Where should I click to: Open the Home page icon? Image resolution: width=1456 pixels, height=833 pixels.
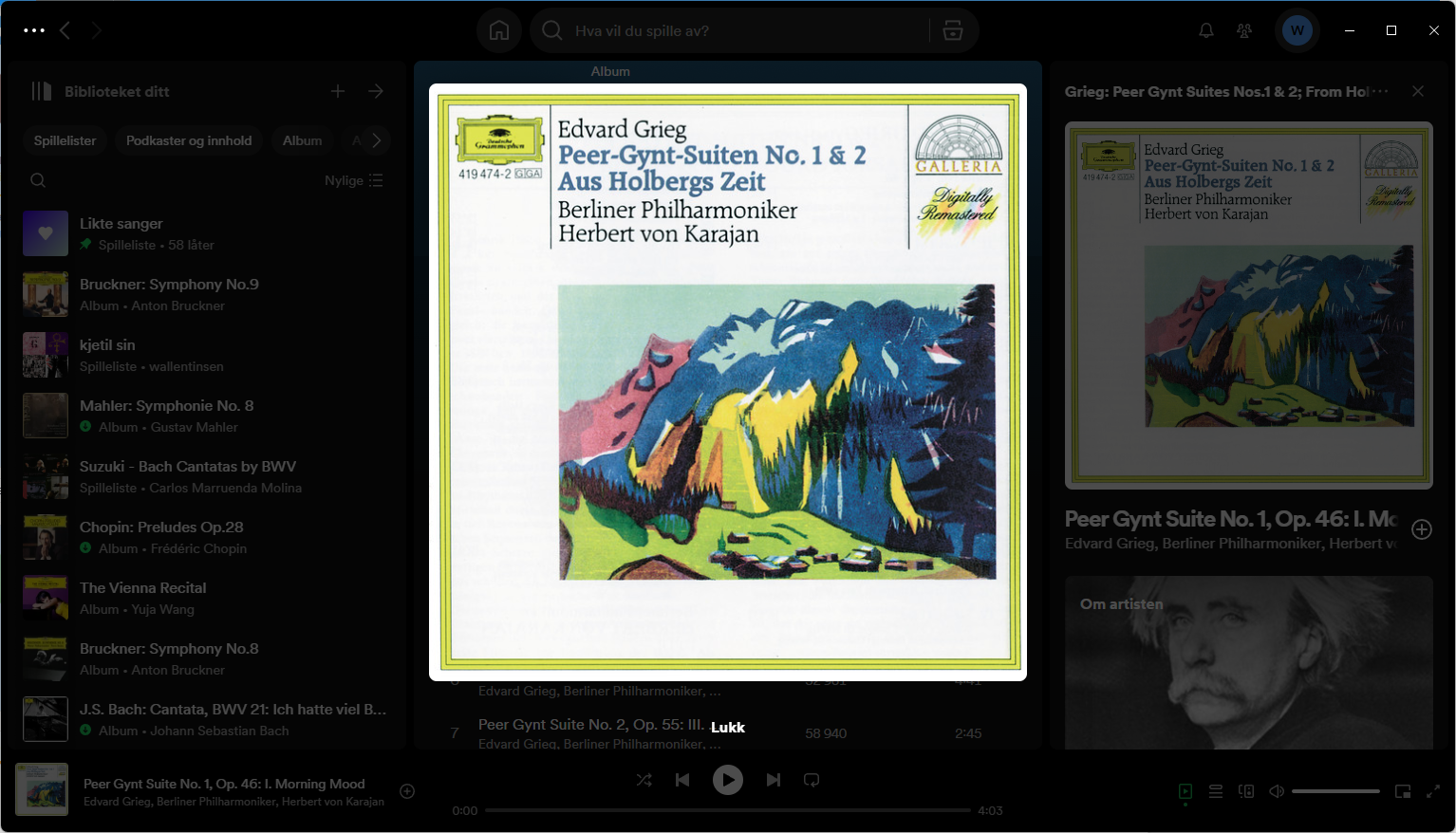click(499, 30)
